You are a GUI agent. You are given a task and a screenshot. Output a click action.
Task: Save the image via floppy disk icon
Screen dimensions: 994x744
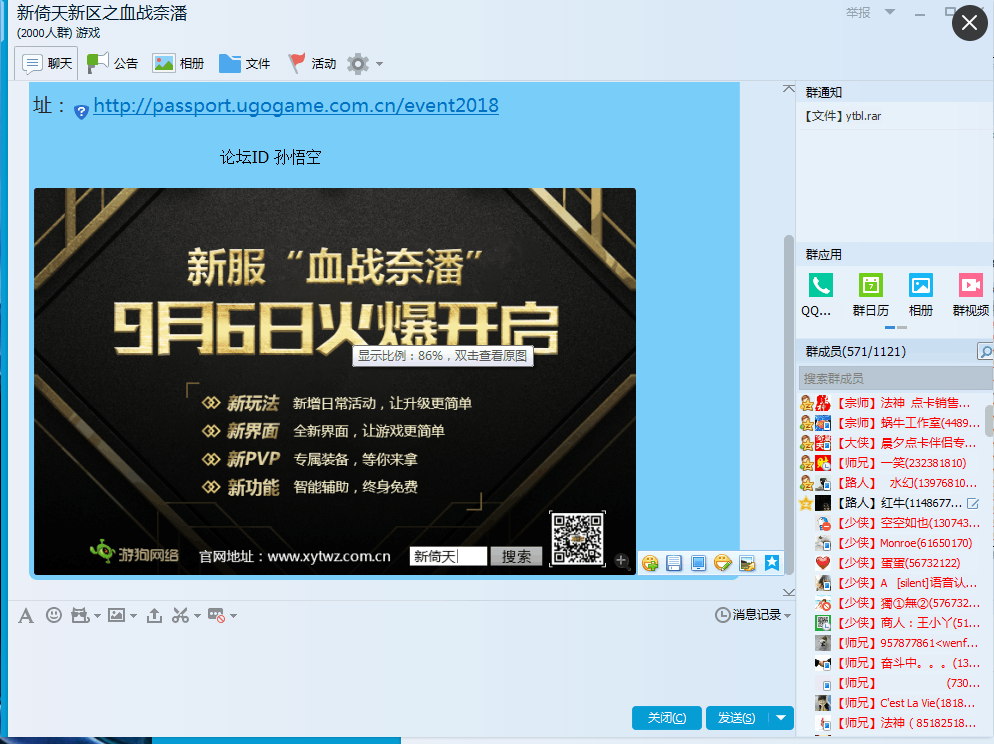pyautogui.click(x=674, y=563)
